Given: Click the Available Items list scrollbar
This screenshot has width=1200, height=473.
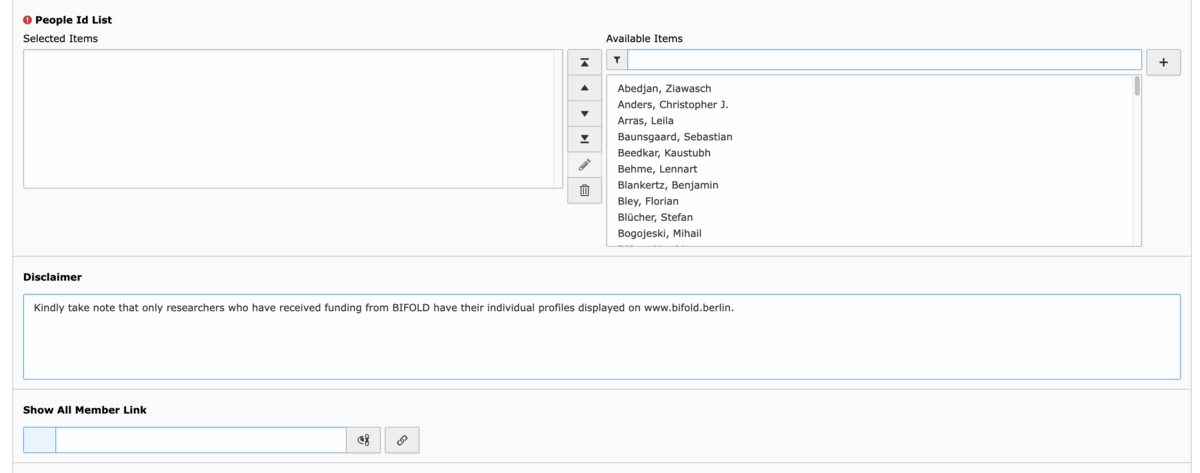Looking at the screenshot, I should coord(1137,160).
